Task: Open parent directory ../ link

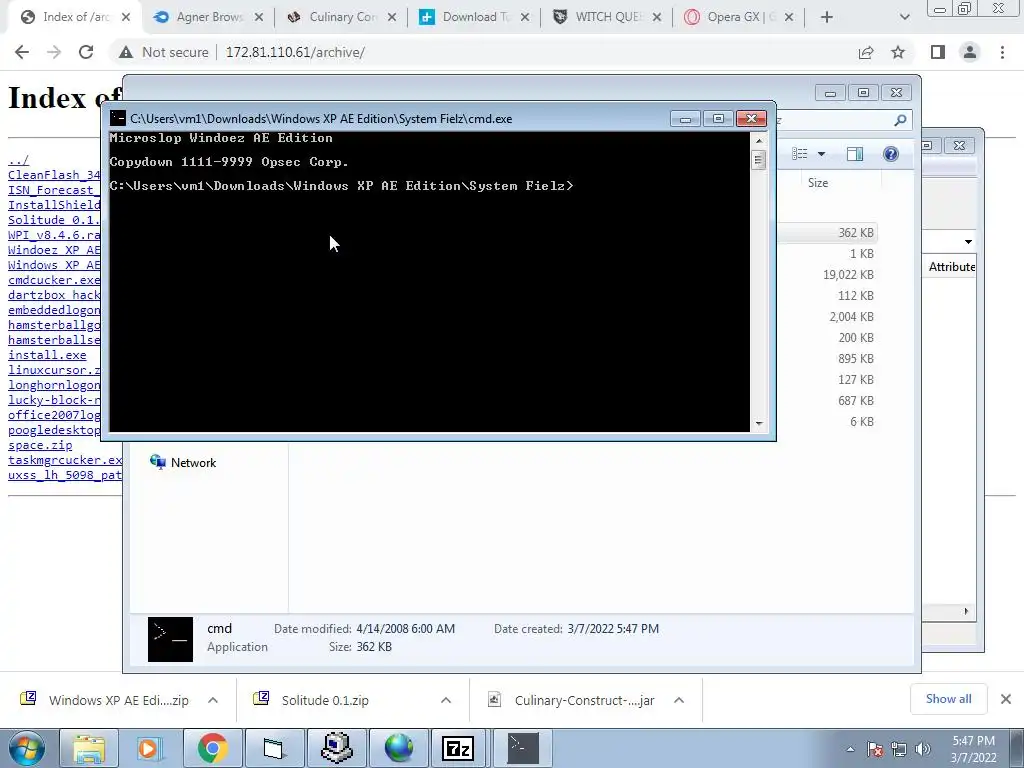Action: coord(18,160)
